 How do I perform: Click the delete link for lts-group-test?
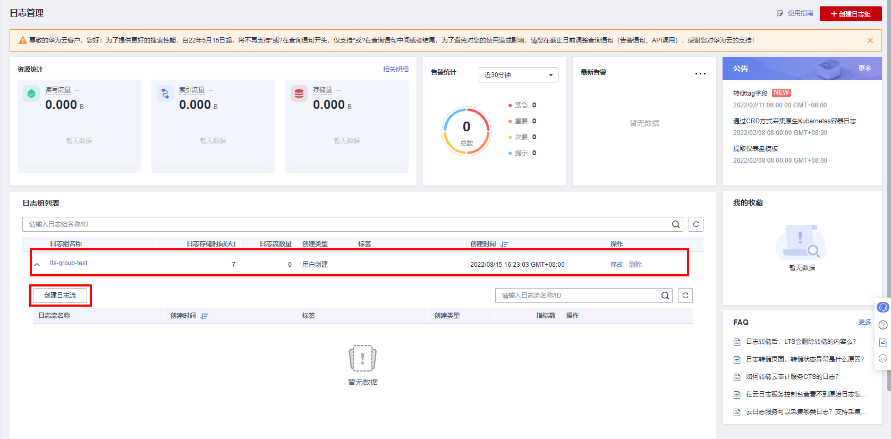coord(636,264)
